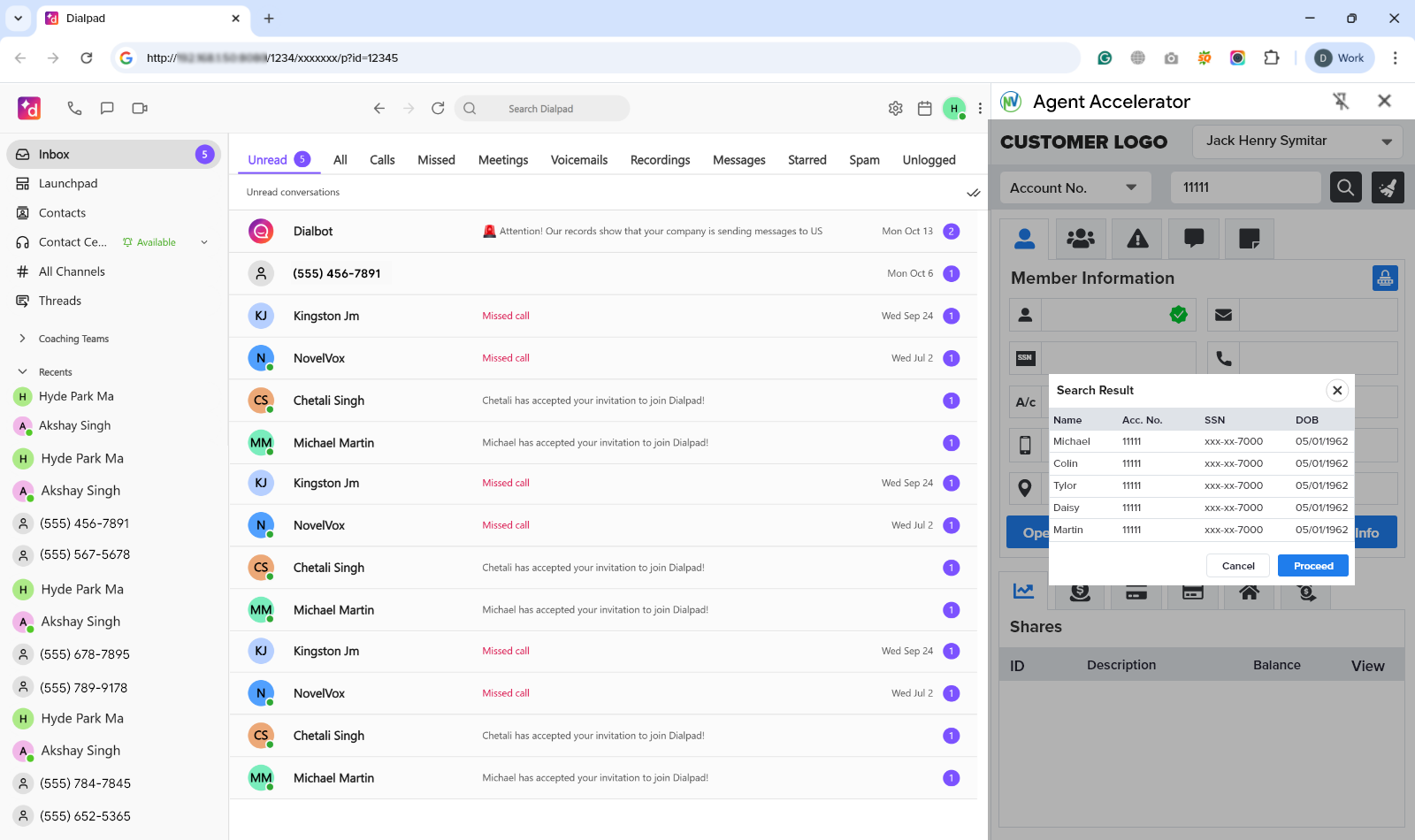
Task: Click the Dialpad logo in the header
Action: click(x=29, y=108)
